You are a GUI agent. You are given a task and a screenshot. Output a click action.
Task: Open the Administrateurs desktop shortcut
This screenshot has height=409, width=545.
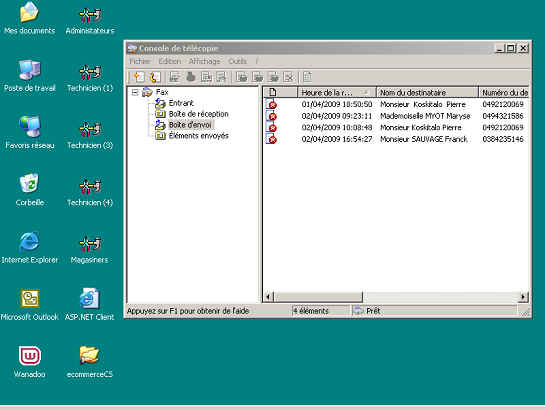pyautogui.click(x=90, y=19)
